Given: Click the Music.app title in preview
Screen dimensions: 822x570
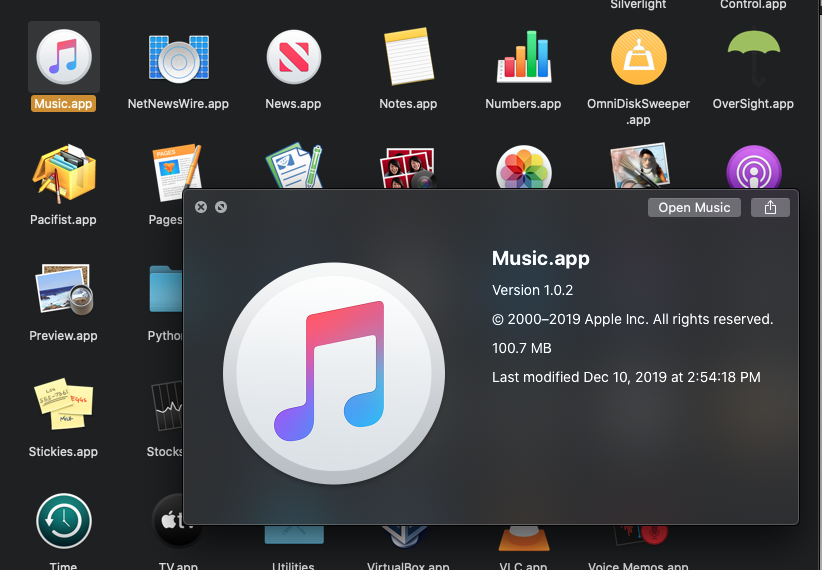Looking at the screenshot, I should coord(540,259).
